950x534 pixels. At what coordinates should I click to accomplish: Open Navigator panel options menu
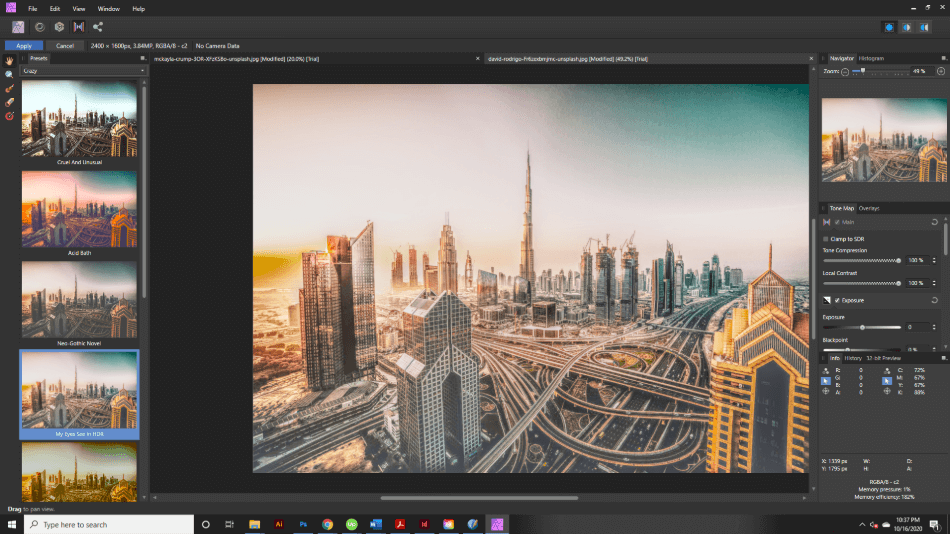944,58
